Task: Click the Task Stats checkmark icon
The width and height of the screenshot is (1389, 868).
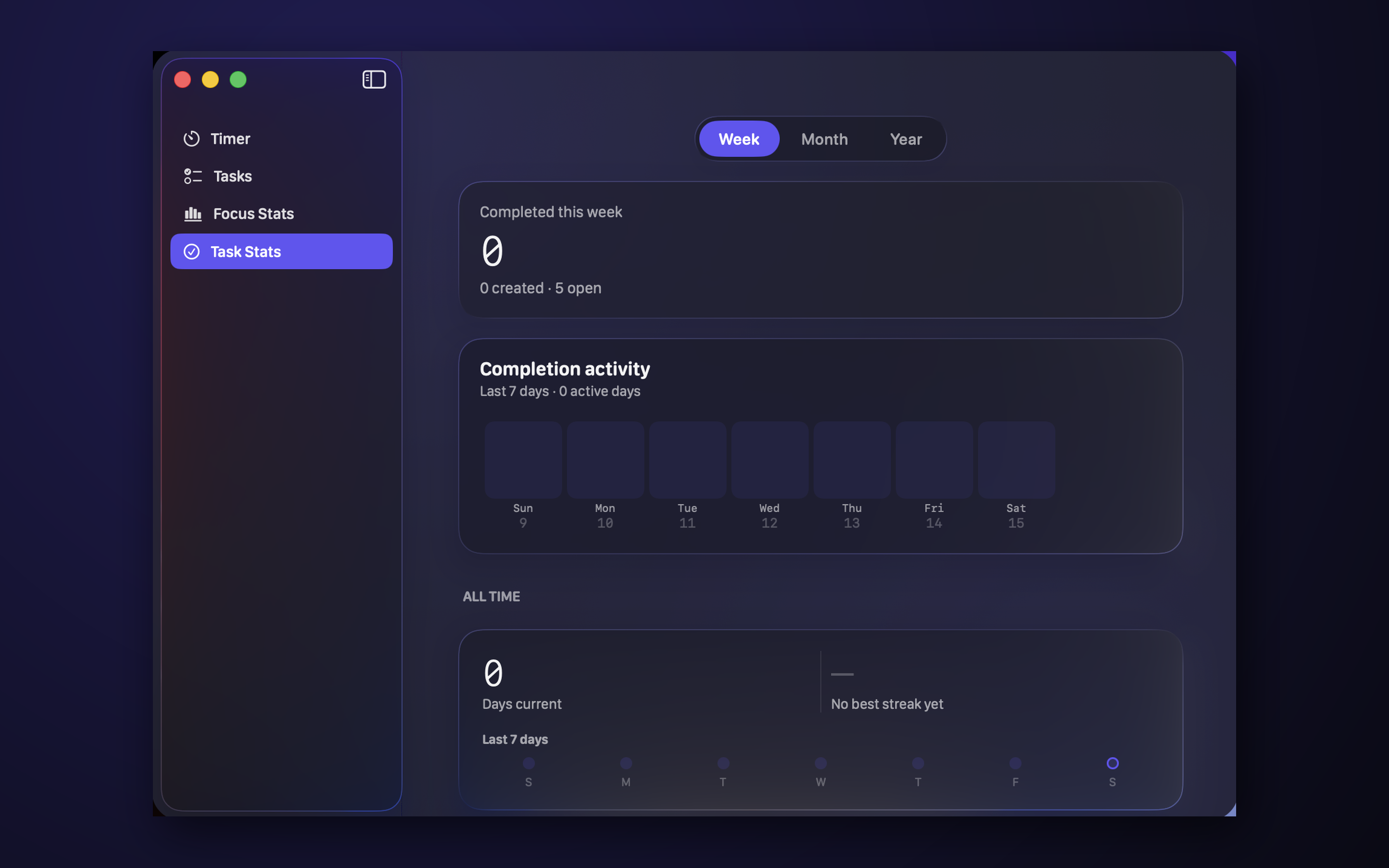Action: pos(191,251)
